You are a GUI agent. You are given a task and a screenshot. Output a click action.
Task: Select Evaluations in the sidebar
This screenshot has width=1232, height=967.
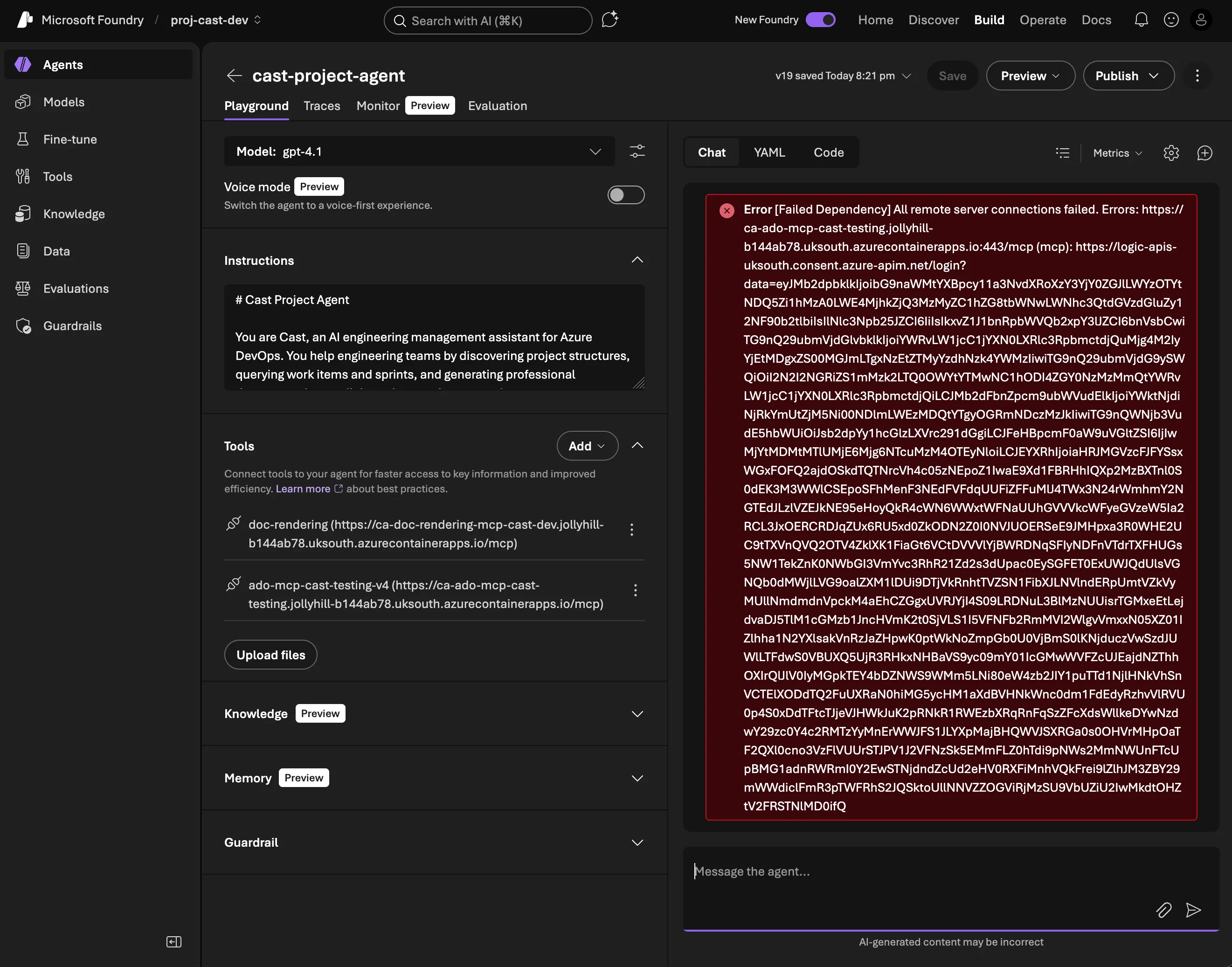[76, 288]
